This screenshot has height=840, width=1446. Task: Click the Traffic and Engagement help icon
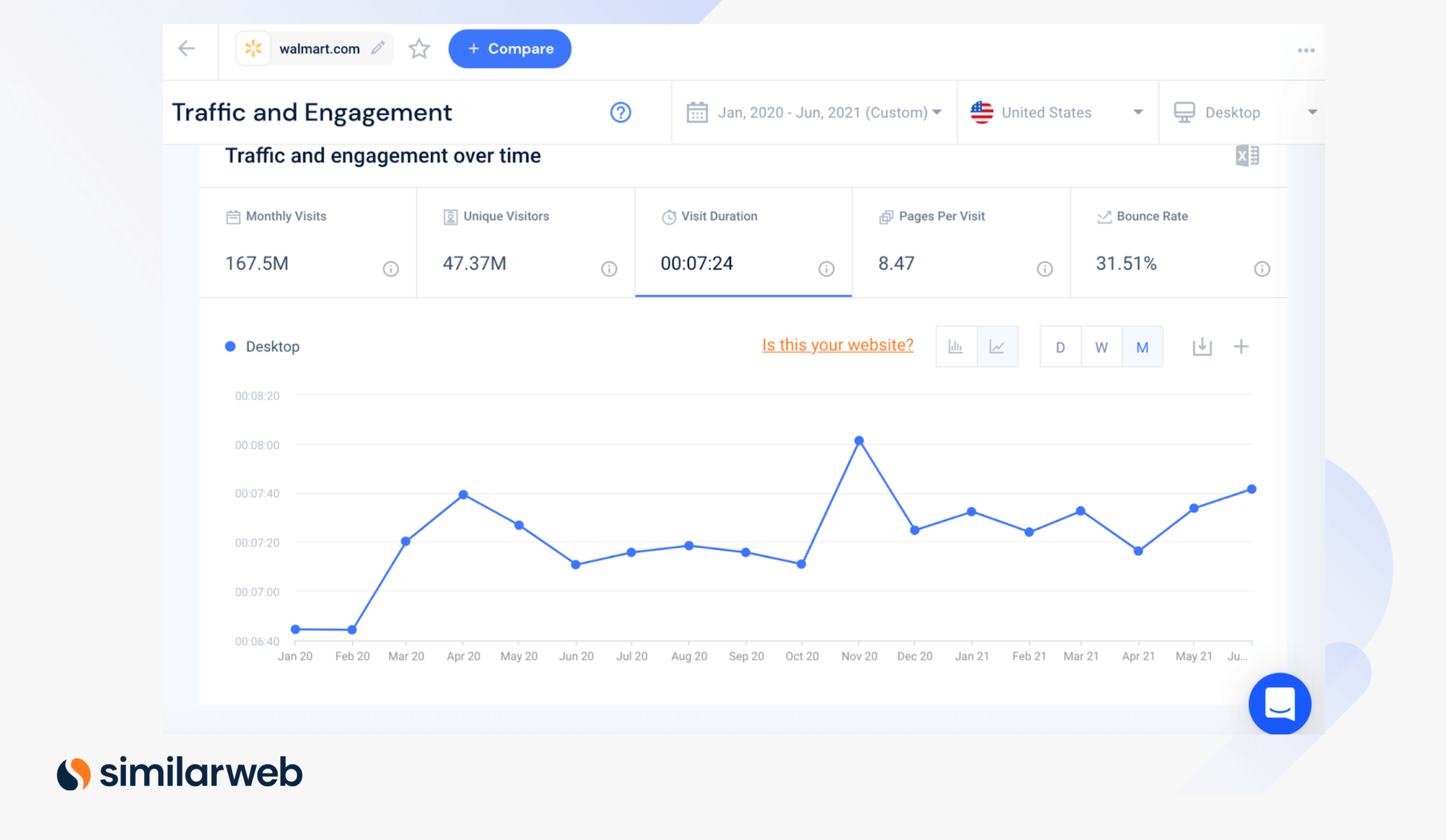[620, 113]
